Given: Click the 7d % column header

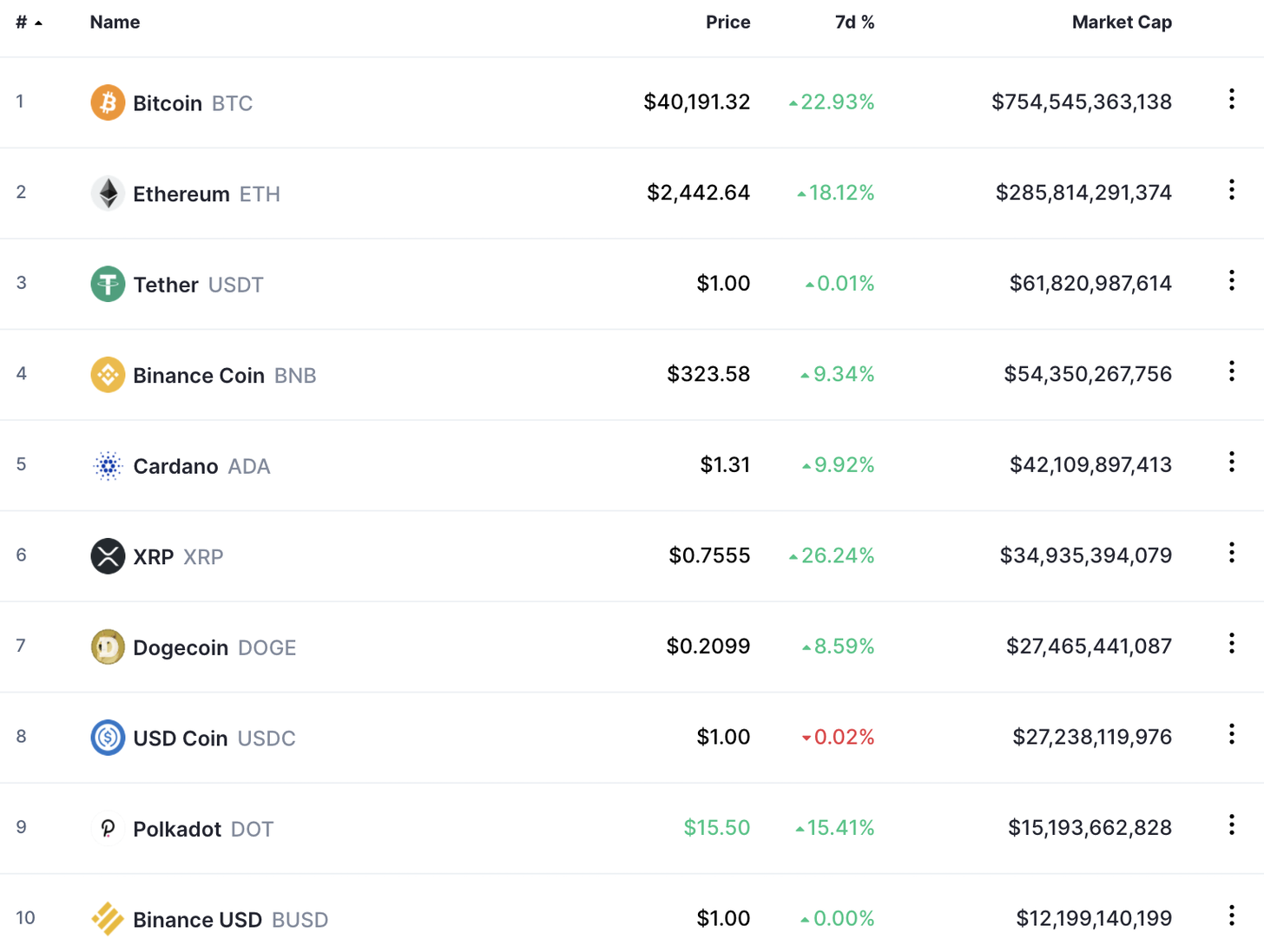Looking at the screenshot, I should pyautogui.click(x=855, y=22).
